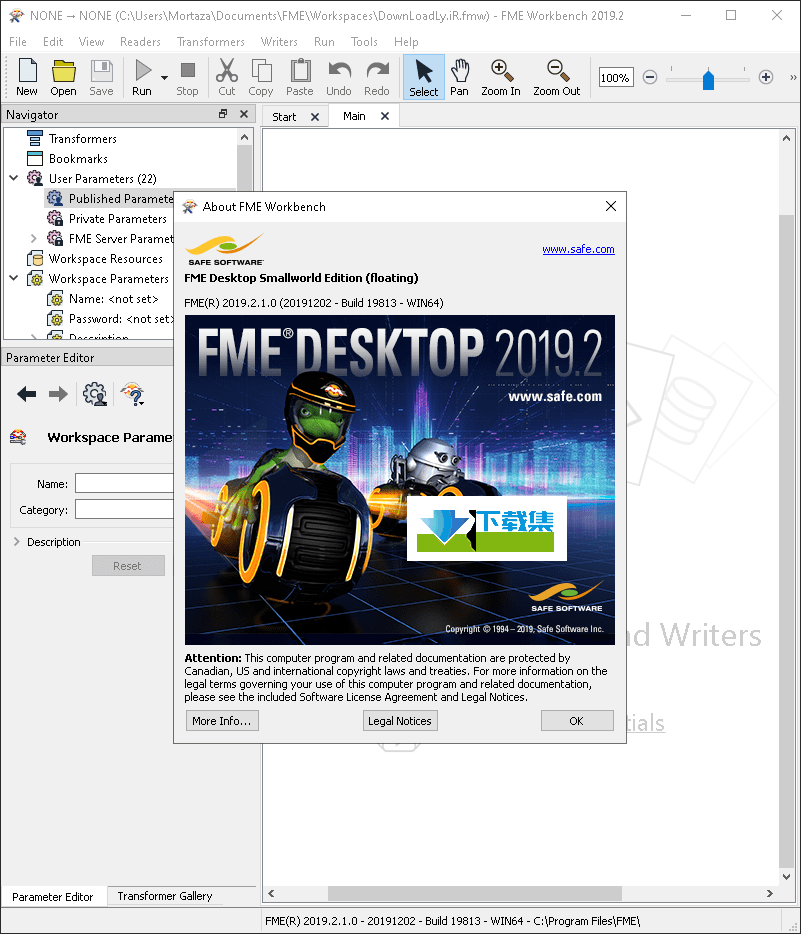Image resolution: width=801 pixels, height=934 pixels.
Task: Click the Category input field
Action: click(x=124, y=509)
